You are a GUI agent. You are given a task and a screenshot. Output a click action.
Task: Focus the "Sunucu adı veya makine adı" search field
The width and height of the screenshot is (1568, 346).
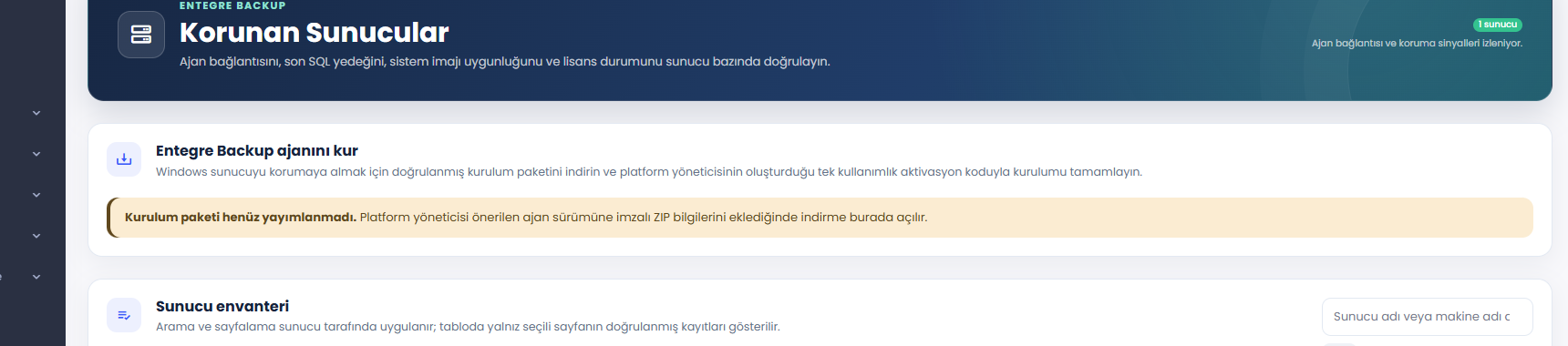tap(1427, 317)
